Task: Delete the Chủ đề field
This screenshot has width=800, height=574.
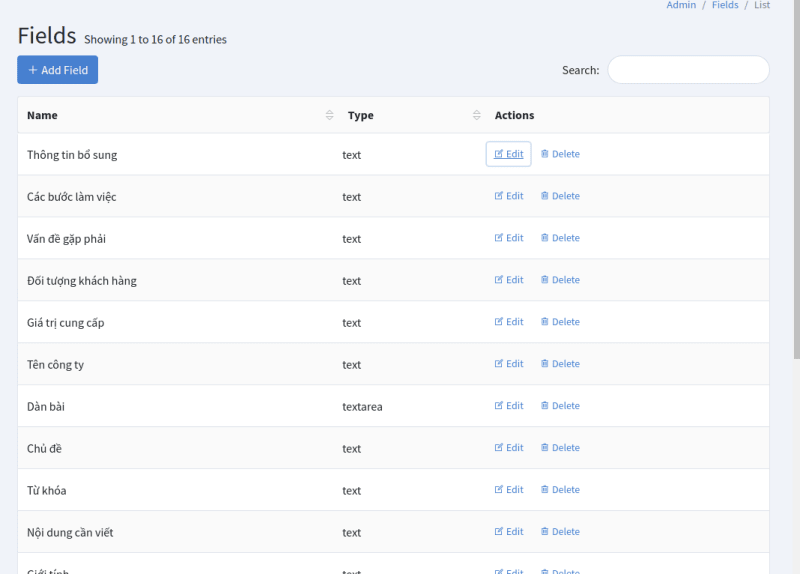Action: [560, 447]
